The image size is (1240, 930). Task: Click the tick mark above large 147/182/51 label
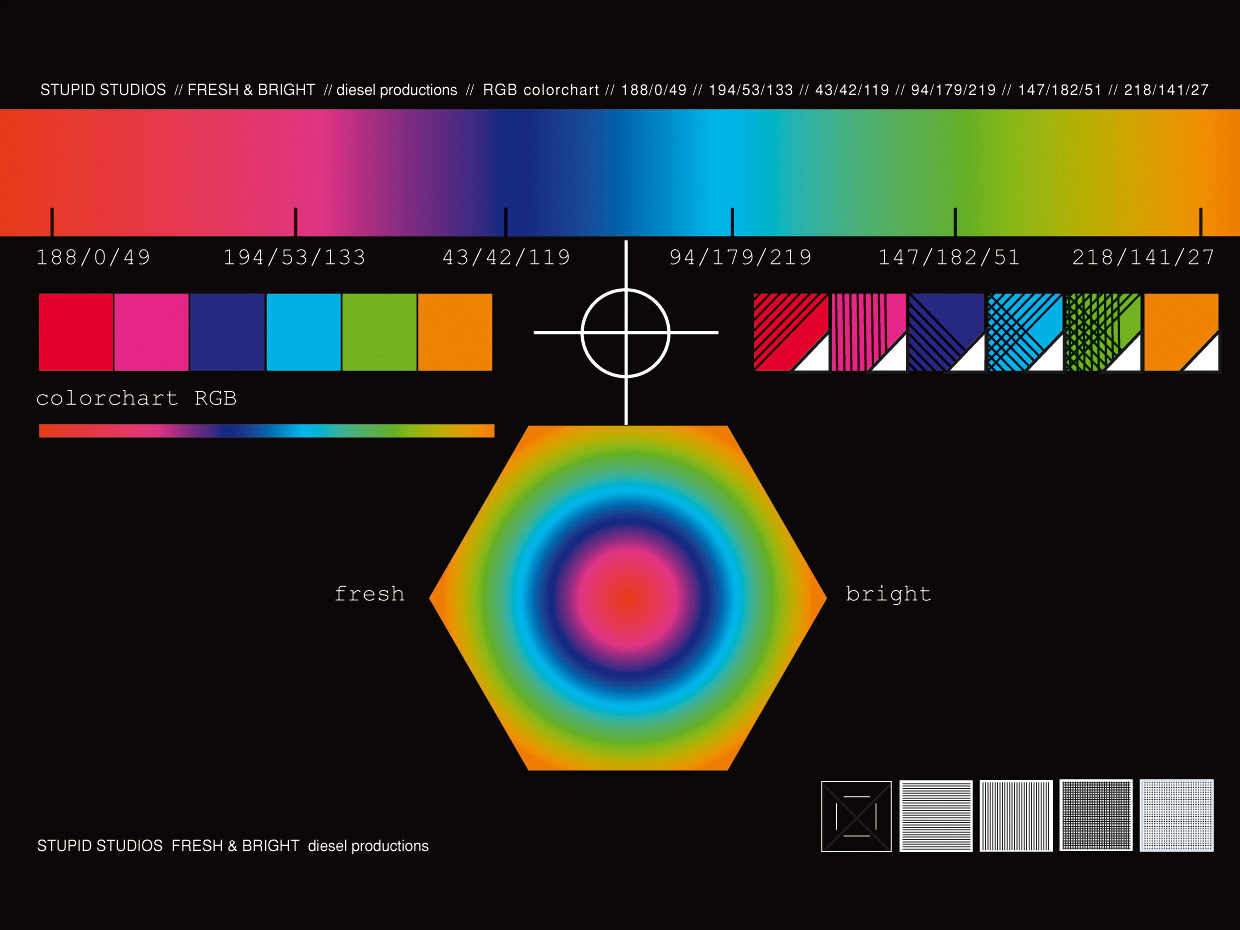point(955,222)
